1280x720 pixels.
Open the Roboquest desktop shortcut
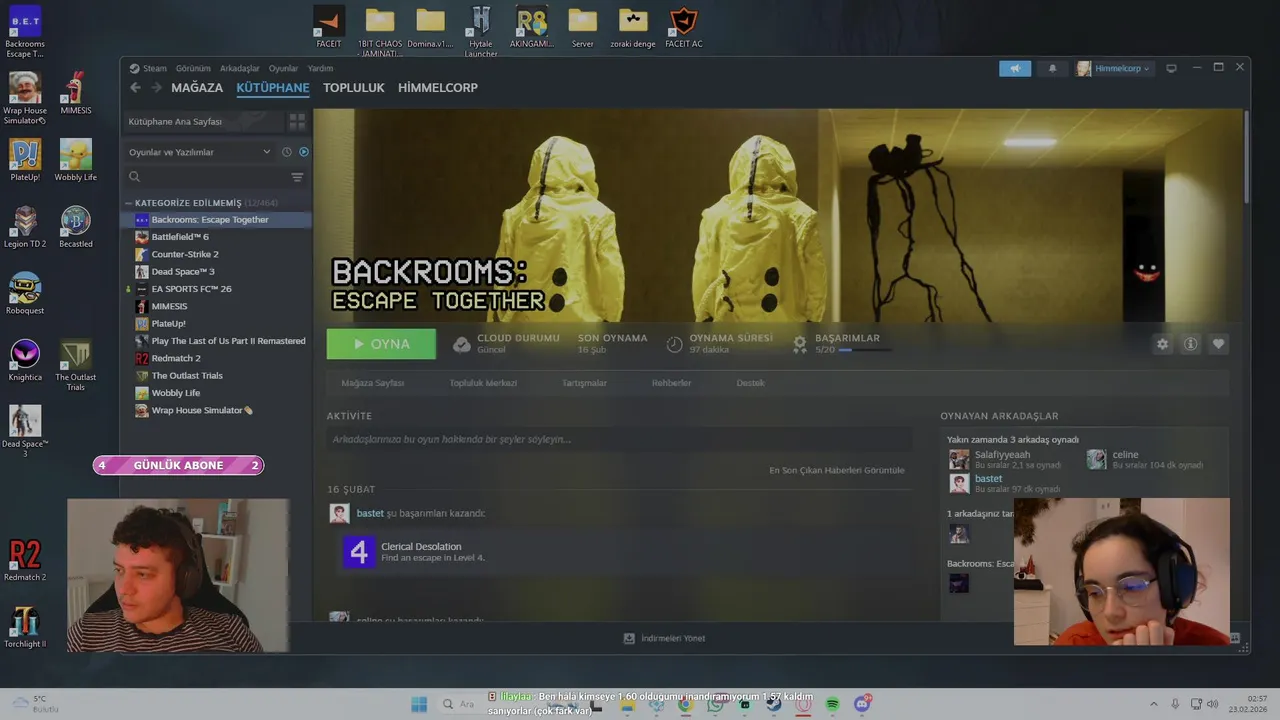tap(25, 293)
